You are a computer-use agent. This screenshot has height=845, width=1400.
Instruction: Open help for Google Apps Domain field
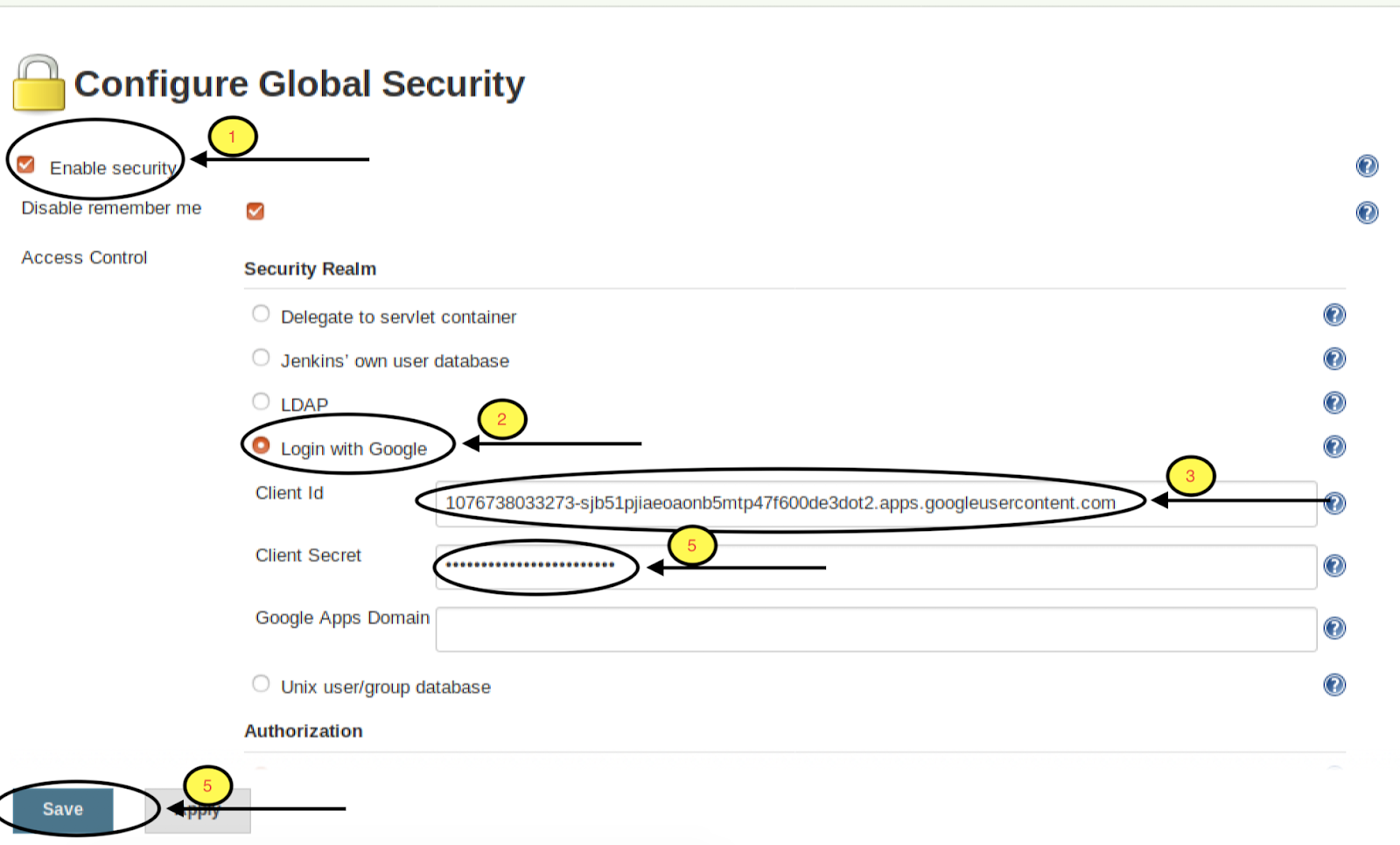tap(1333, 628)
